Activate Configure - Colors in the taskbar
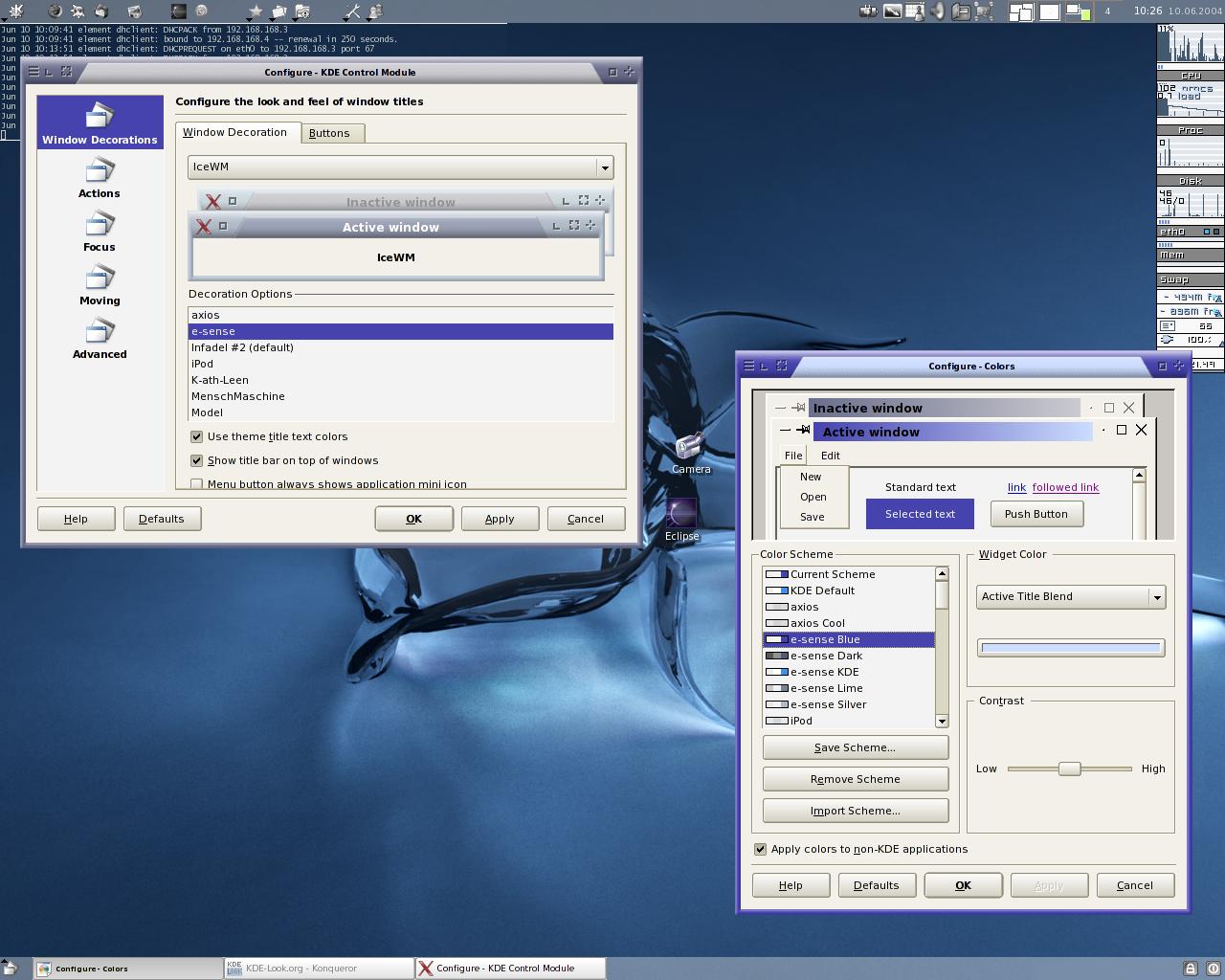The height and width of the screenshot is (980, 1225). click(128, 969)
